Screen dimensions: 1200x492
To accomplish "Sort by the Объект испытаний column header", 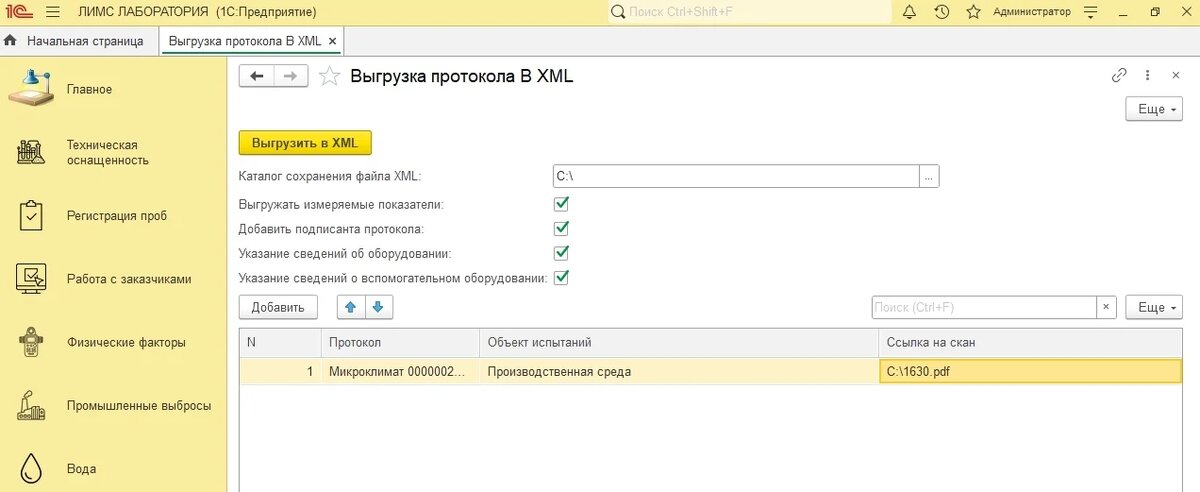I will point(678,342).
